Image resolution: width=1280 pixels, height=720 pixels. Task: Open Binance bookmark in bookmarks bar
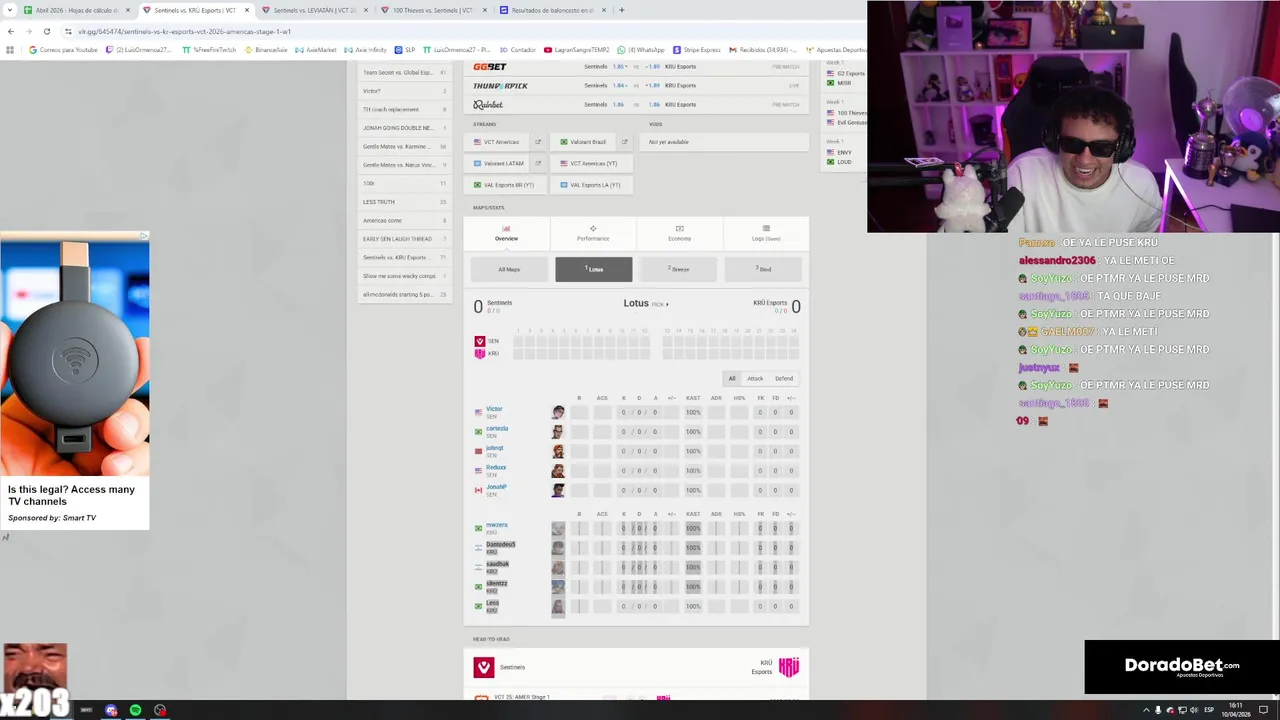[266, 49]
